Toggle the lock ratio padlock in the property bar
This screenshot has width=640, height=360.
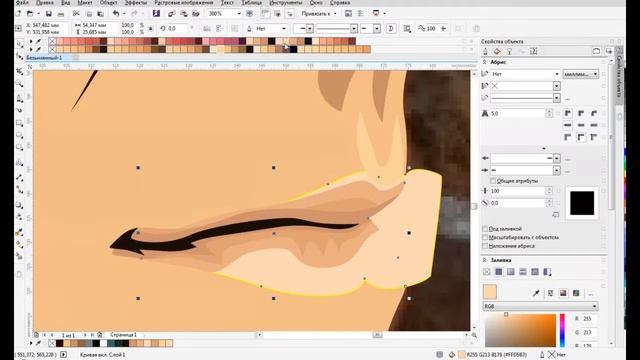click(151, 29)
